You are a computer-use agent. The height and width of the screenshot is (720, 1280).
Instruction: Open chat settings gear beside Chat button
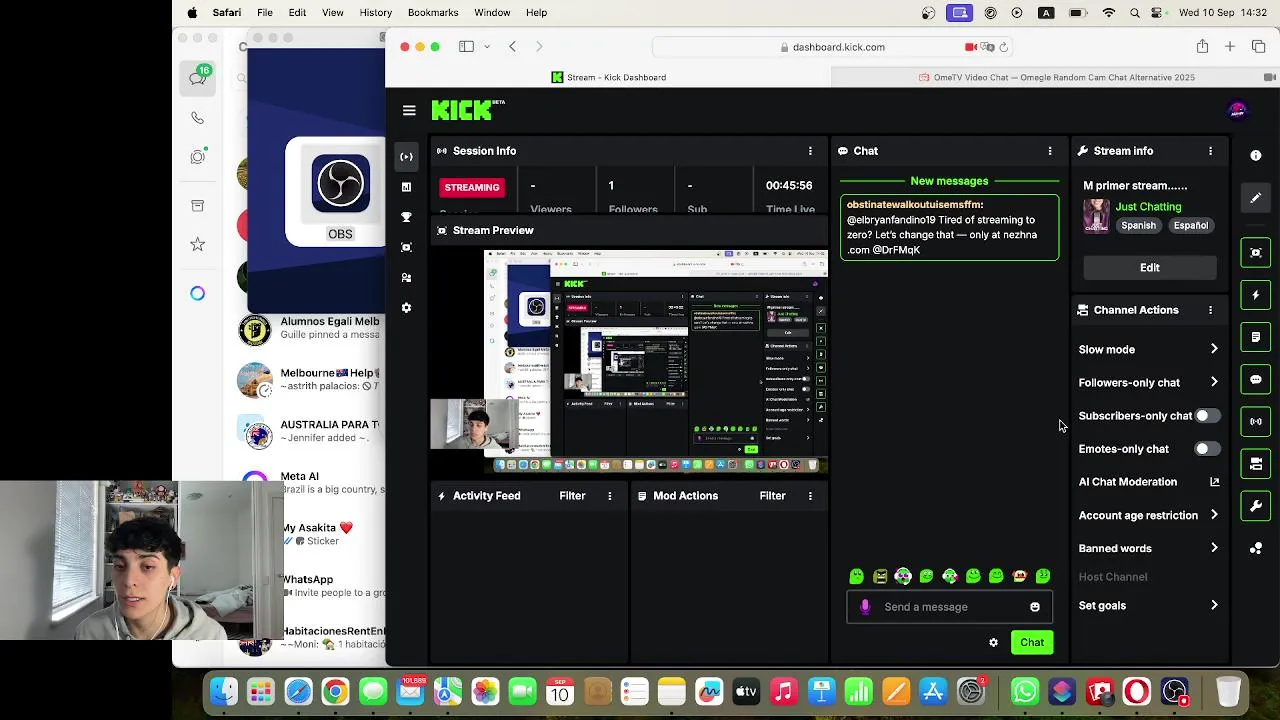pos(993,643)
